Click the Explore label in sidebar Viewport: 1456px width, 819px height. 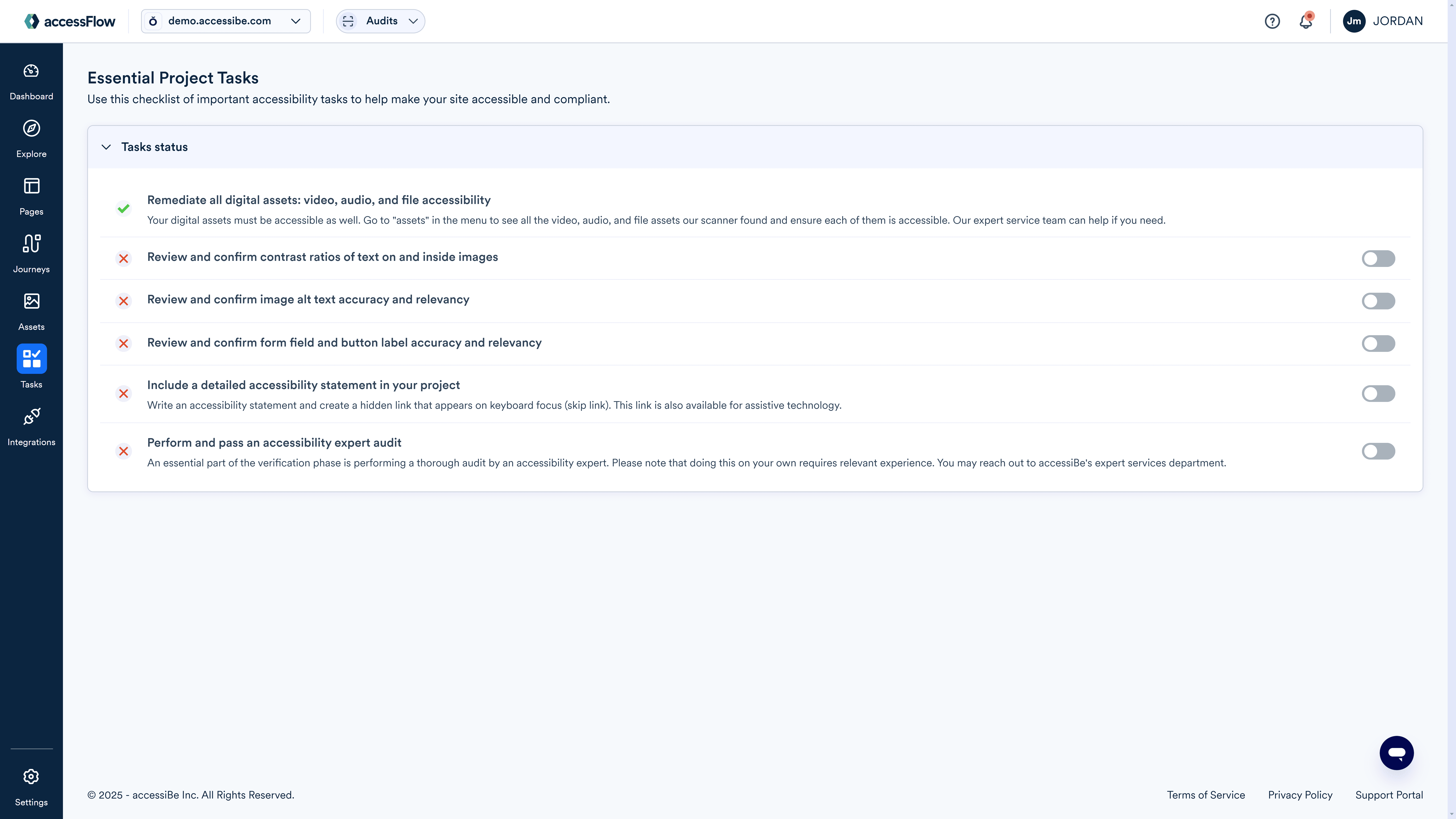(x=32, y=154)
